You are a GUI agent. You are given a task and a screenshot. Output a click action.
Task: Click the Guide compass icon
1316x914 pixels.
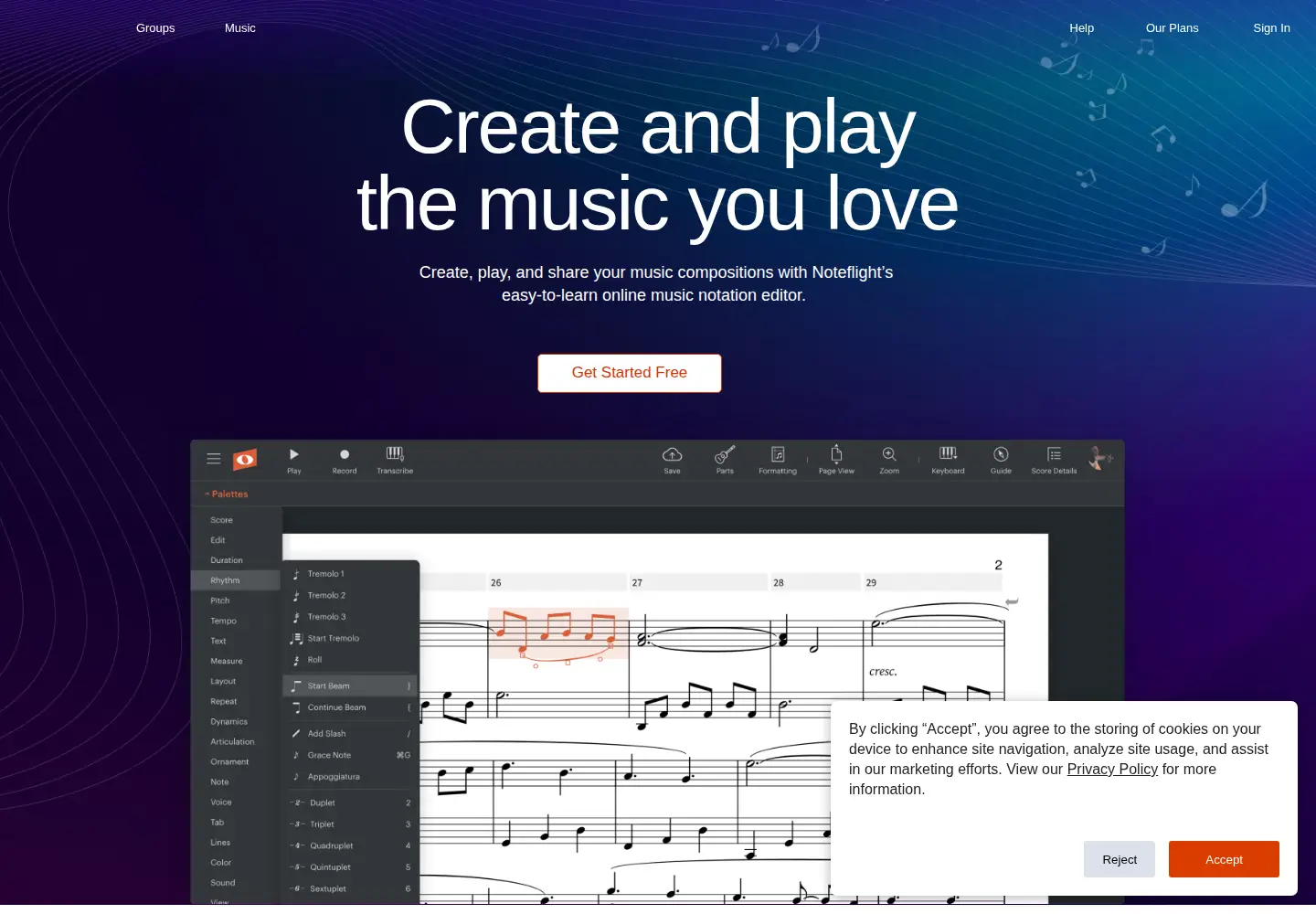(x=1001, y=454)
